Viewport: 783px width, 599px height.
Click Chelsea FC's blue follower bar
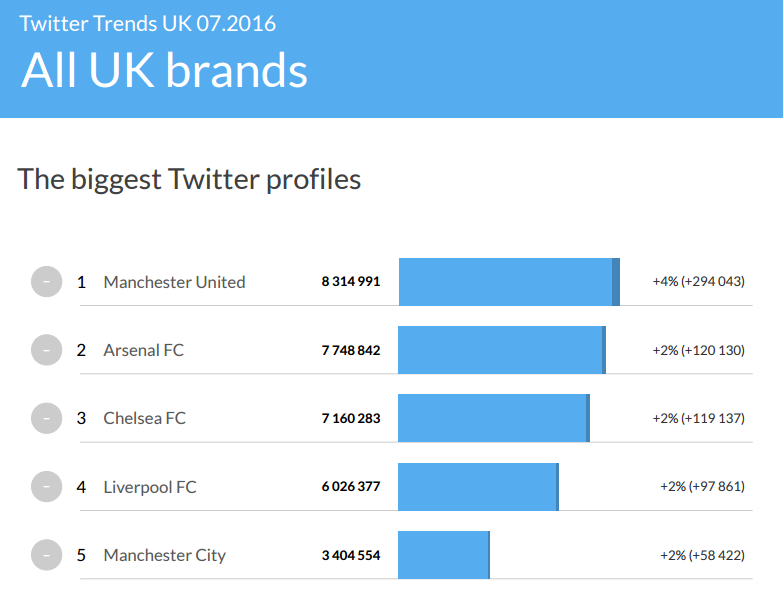click(x=493, y=418)
